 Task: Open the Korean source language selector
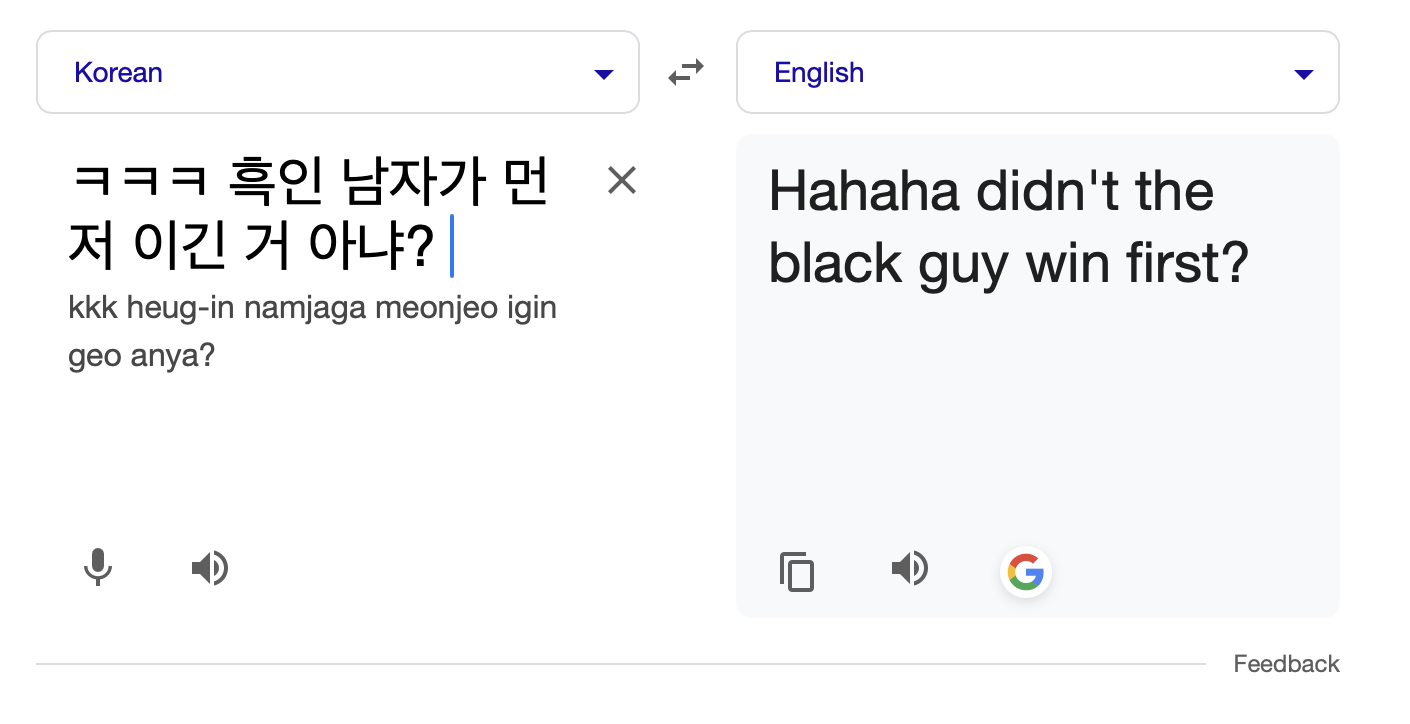click(338, 72)
